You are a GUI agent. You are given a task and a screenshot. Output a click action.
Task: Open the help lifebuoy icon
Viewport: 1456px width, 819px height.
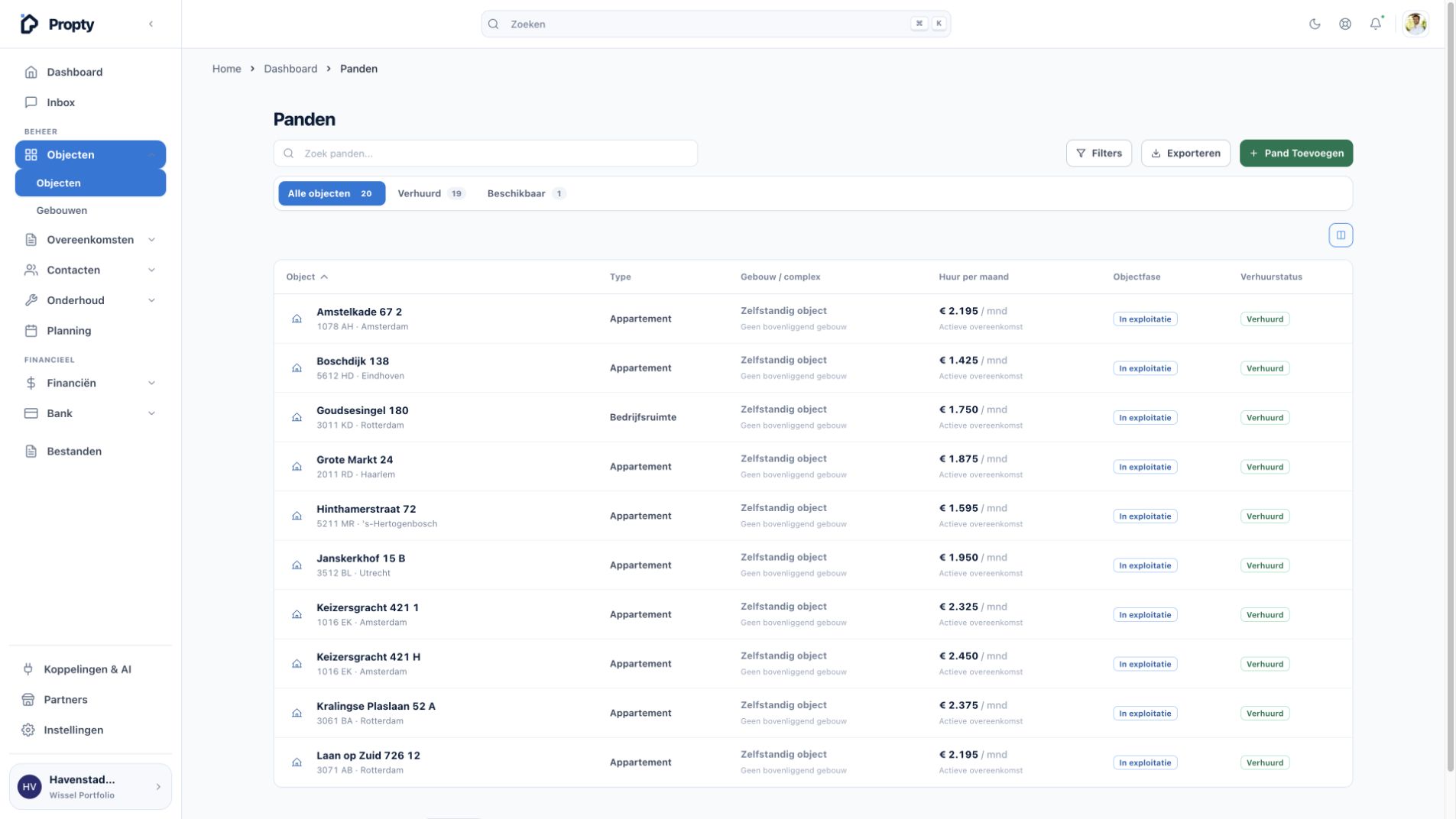click(x=1345, y=24)
